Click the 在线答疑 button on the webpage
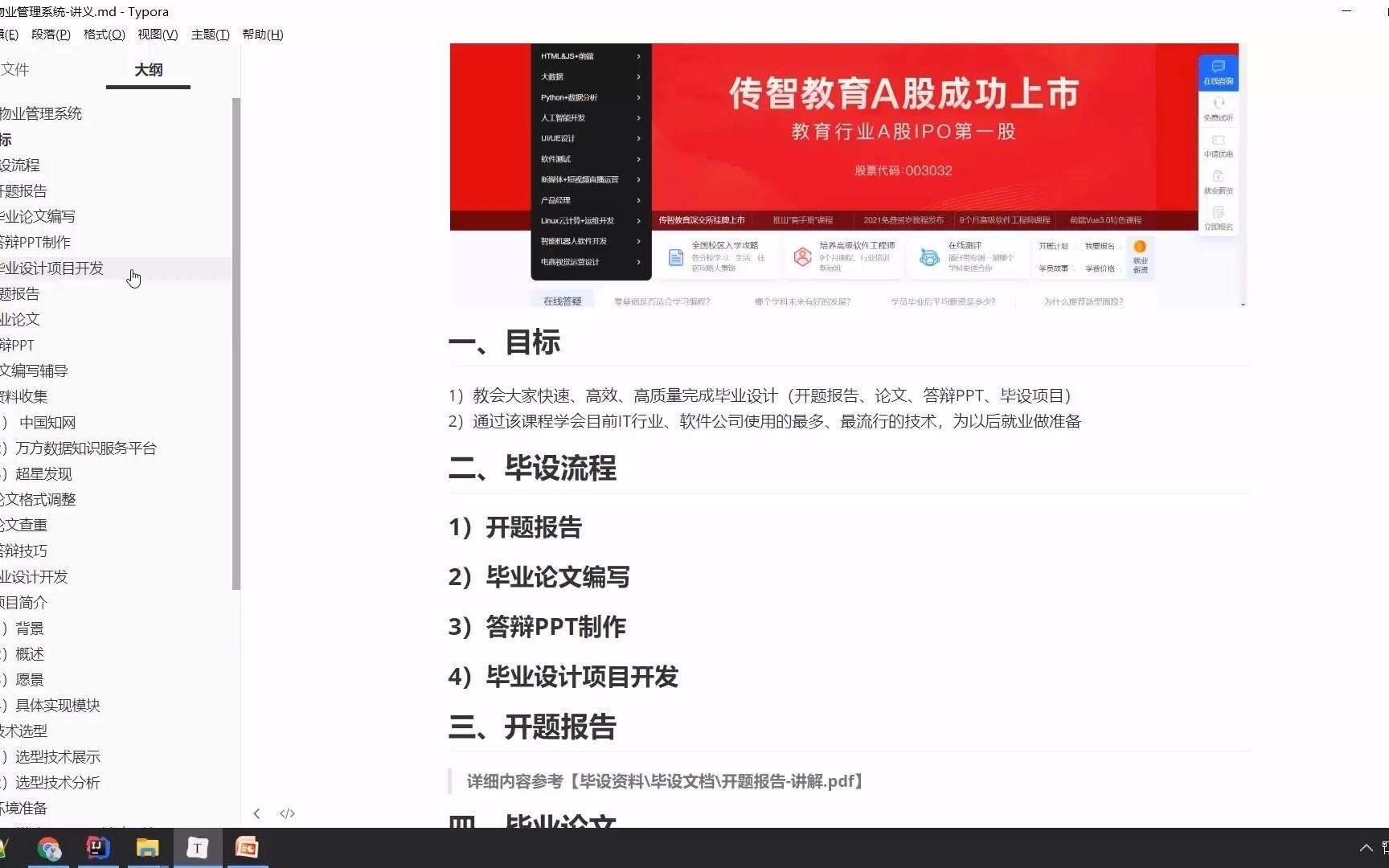Screen dimensions: 1389x868 click(563, 299)
